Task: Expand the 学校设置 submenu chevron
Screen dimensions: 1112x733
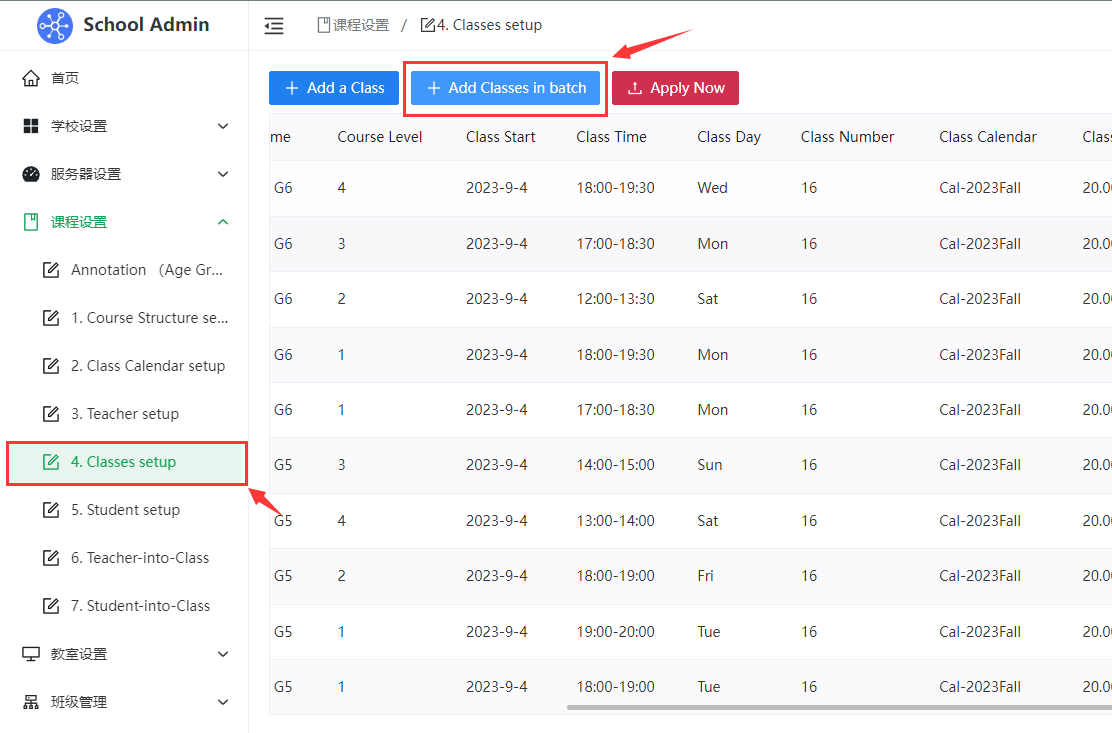Action: (223, 126)
